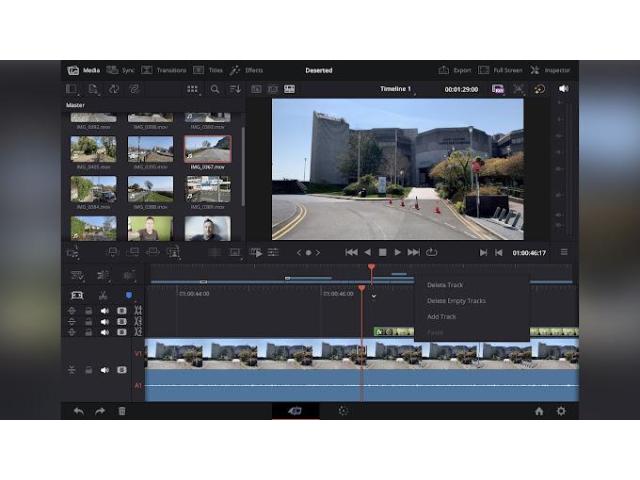Enter Full Screen viewer mode

pos(500,70)
